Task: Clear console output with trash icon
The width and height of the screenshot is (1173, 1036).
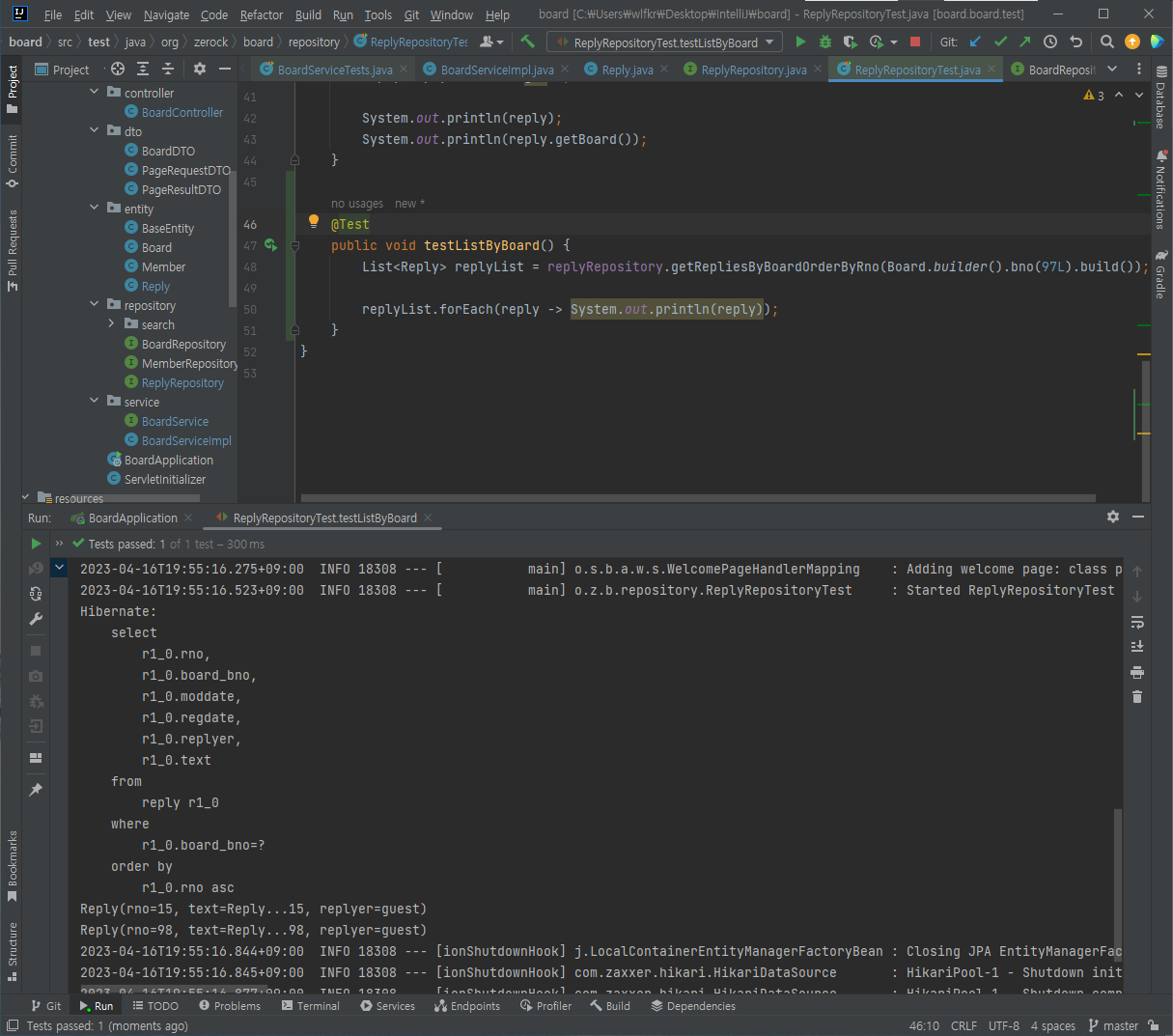Action: (1137, 696)
